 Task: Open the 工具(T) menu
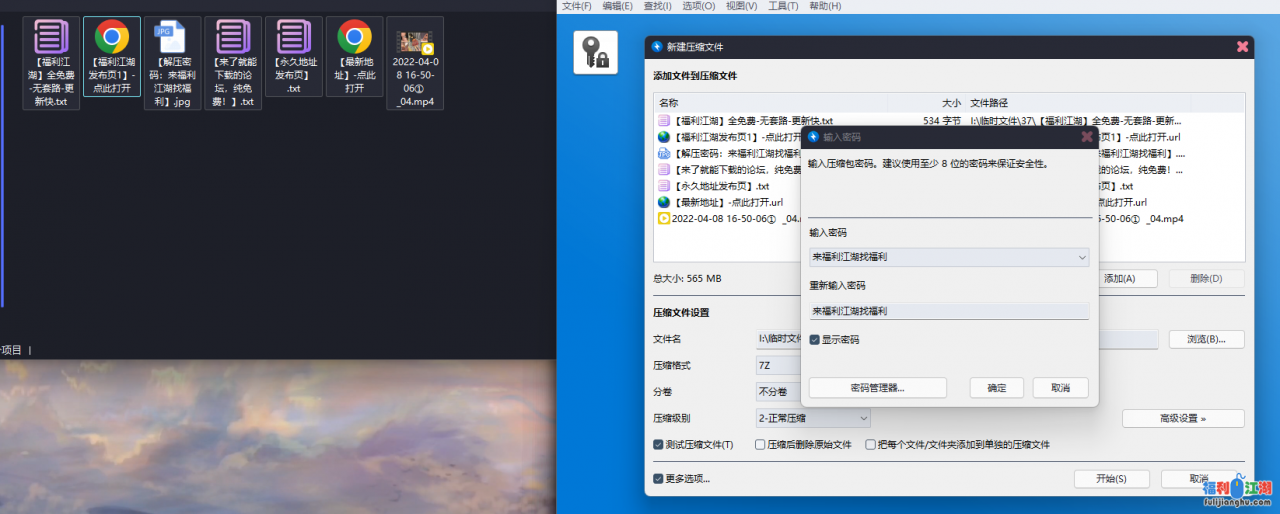(x=782, y=6)
